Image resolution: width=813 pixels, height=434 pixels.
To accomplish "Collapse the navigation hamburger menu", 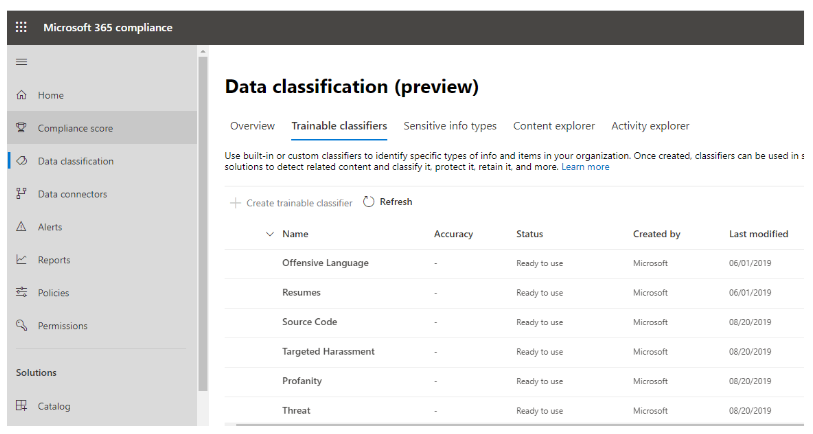I will 21,62.
